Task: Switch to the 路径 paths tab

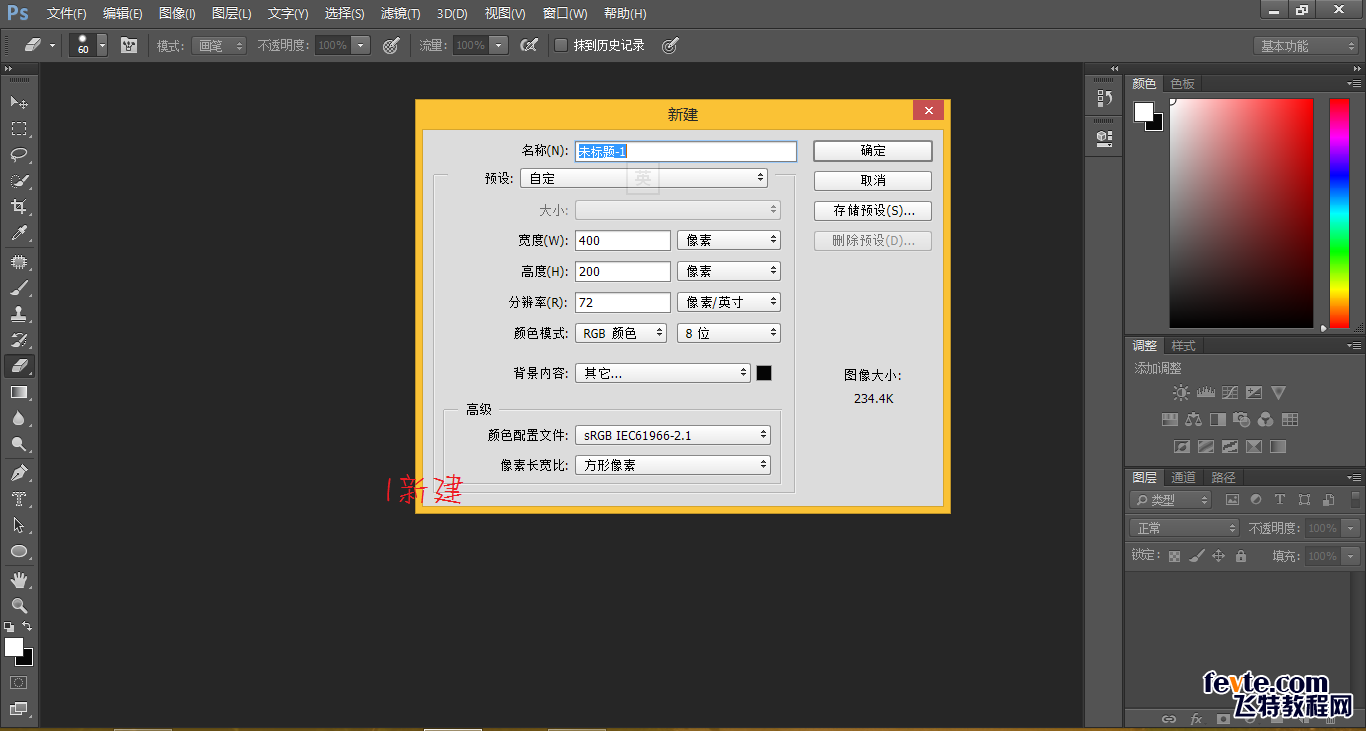Action: 1223,477
